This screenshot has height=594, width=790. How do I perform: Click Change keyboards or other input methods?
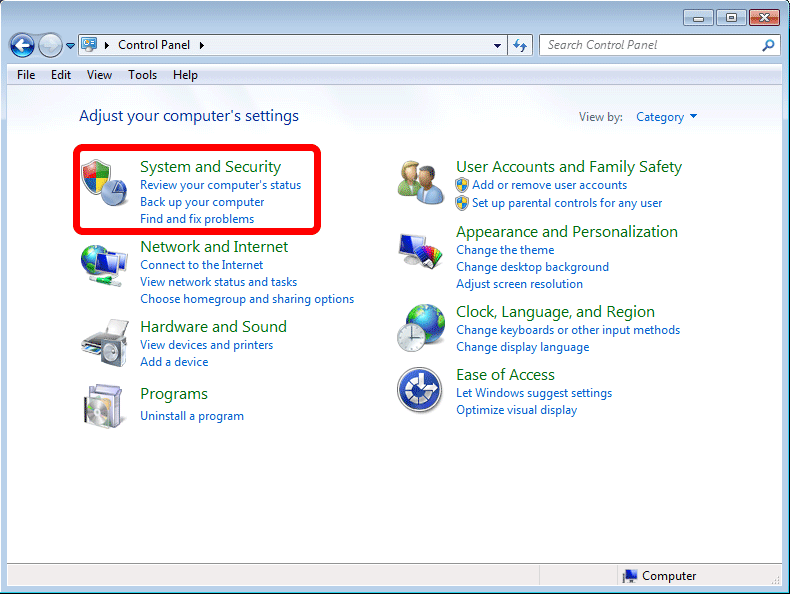[568, 330]
